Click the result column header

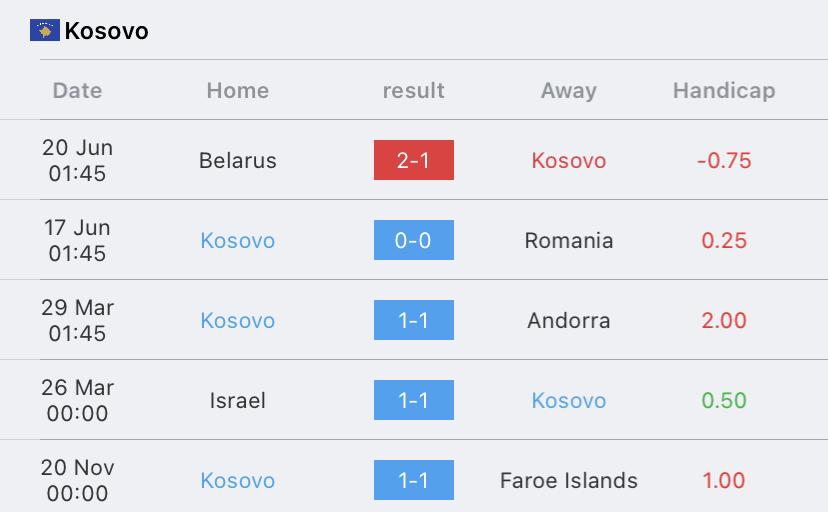pos(413,90)
